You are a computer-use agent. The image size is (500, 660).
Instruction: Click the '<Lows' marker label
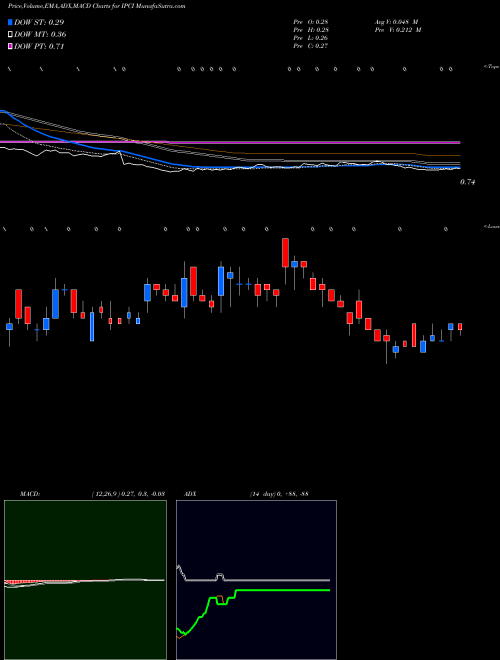click(x=491, y=226)
